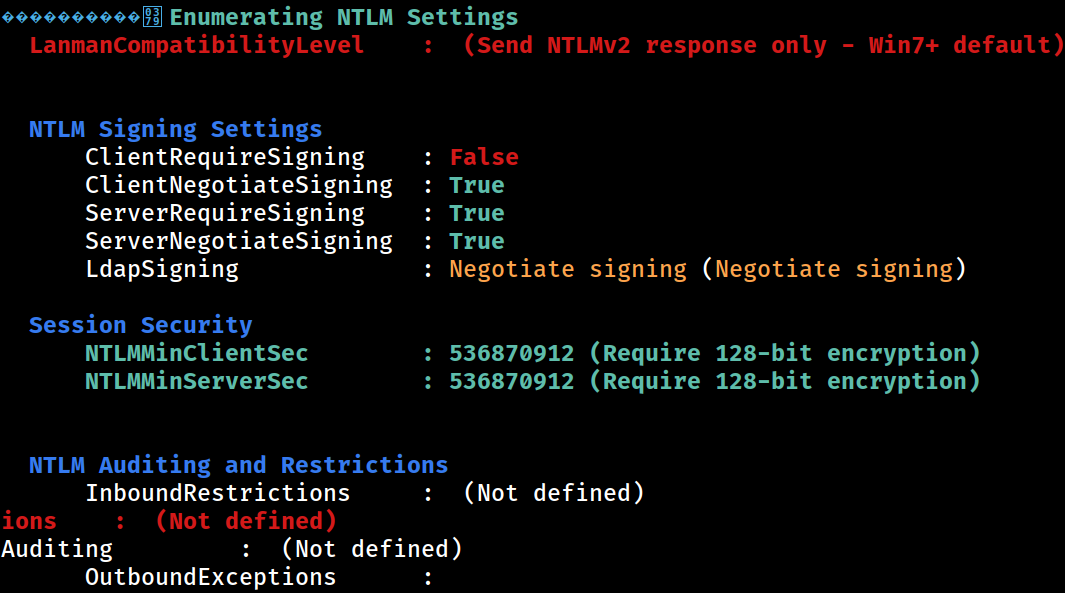Click the NTLM Signing Settings header
The height and width of the screenshot is (593, 1065).
click(x=175, y=129)
